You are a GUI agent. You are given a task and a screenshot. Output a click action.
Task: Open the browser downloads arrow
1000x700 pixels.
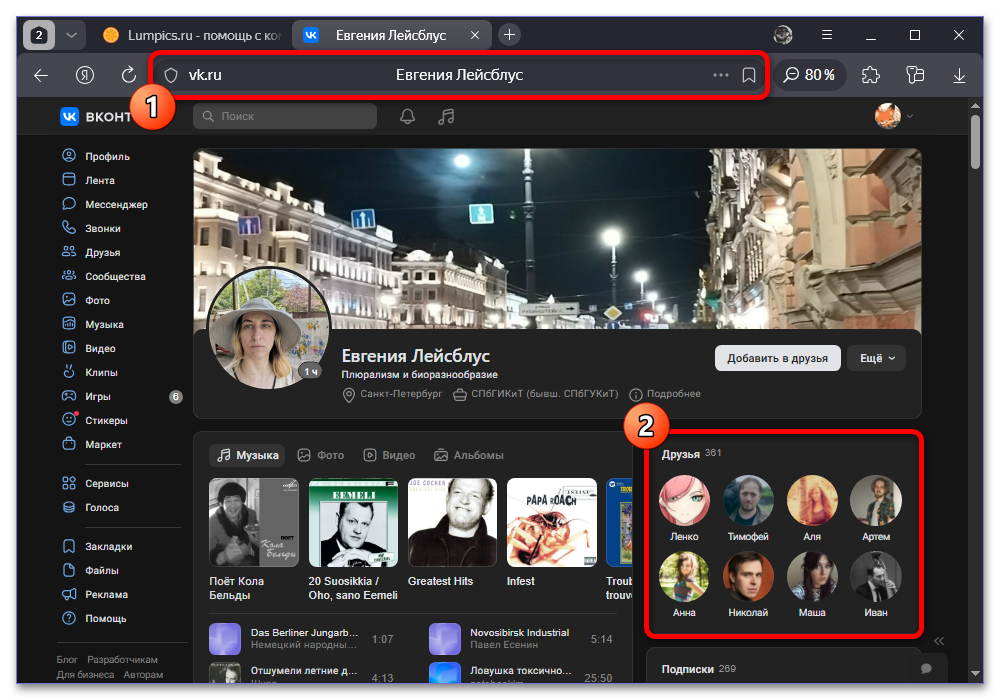click(x=959, y=75)
